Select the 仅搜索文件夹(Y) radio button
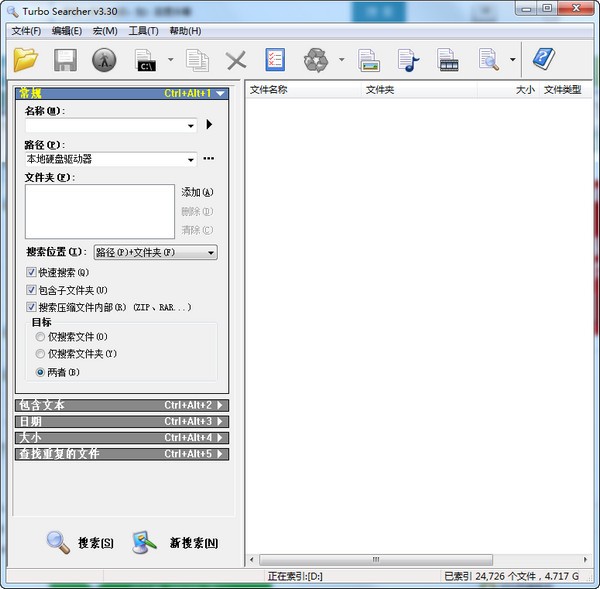600x589 pixels. click(40, 354)
